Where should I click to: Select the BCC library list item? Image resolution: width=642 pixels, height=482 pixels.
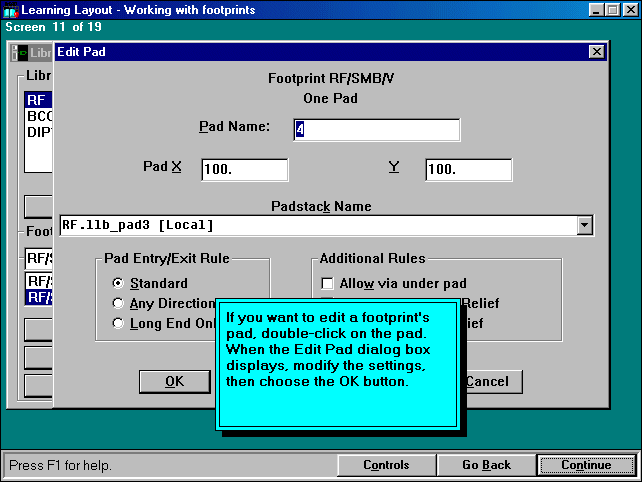(x=38, y=116)
